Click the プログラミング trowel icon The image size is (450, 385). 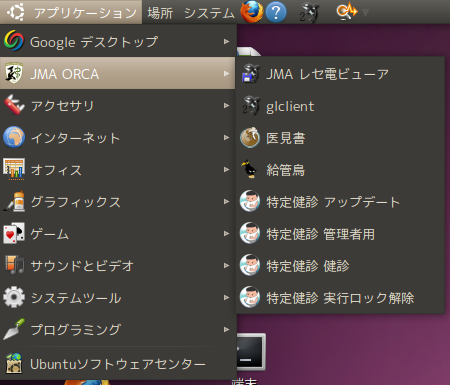[x=14, y=329]
